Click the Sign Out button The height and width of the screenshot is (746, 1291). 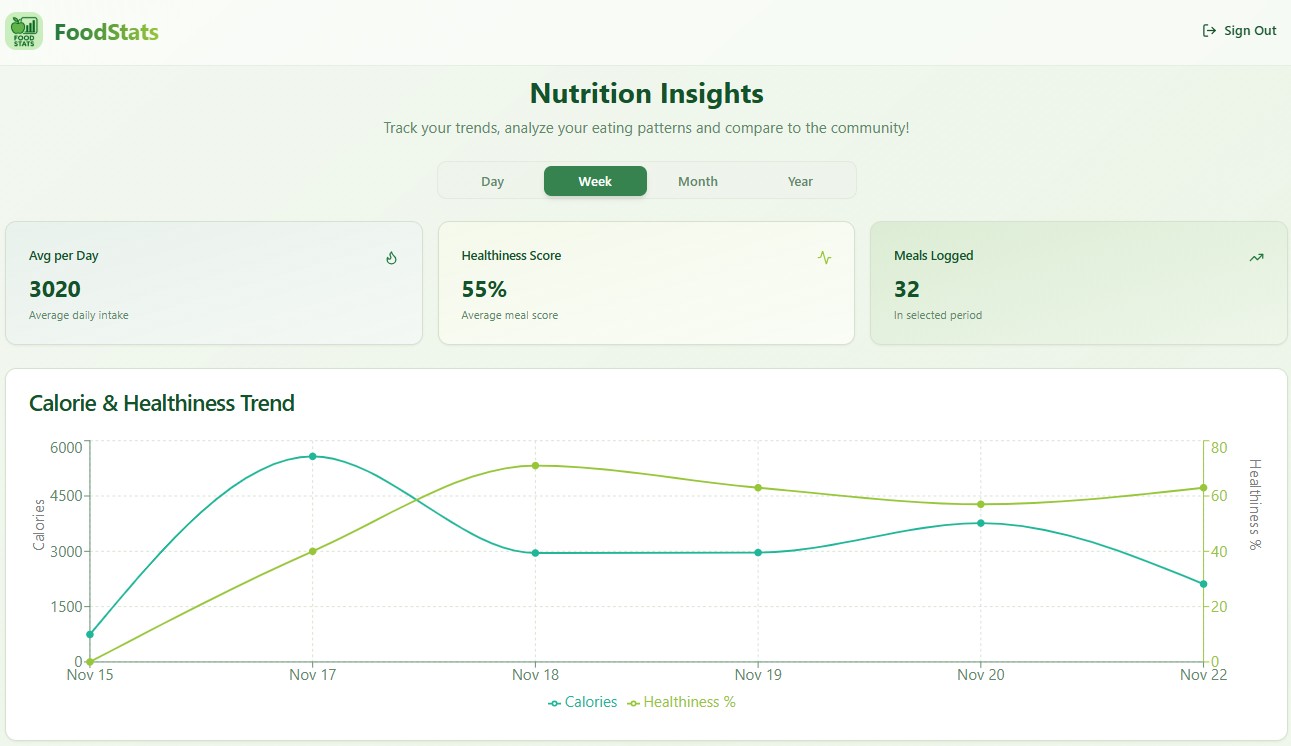pos(1240,30)
